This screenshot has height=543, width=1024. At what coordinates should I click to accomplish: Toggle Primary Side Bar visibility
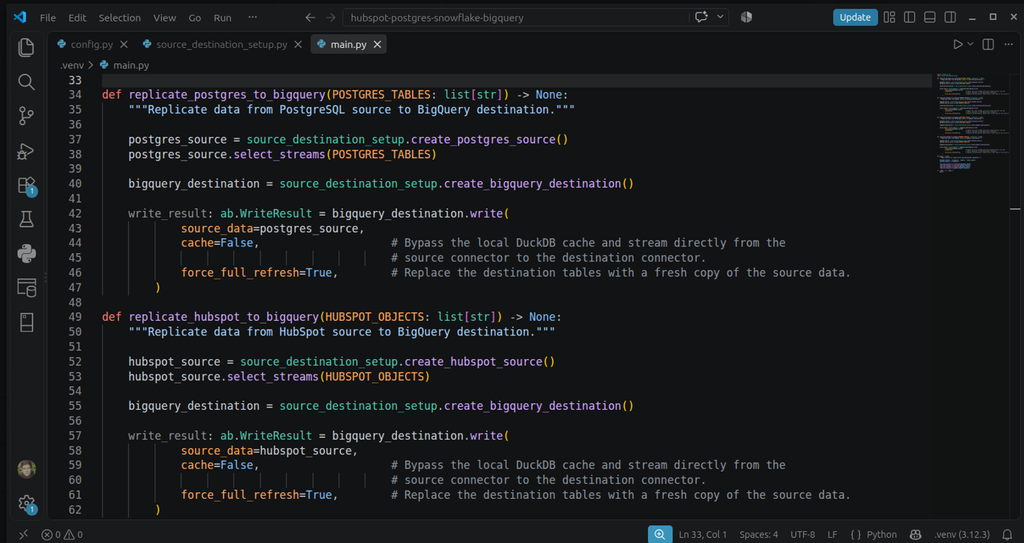coord(910,18)
